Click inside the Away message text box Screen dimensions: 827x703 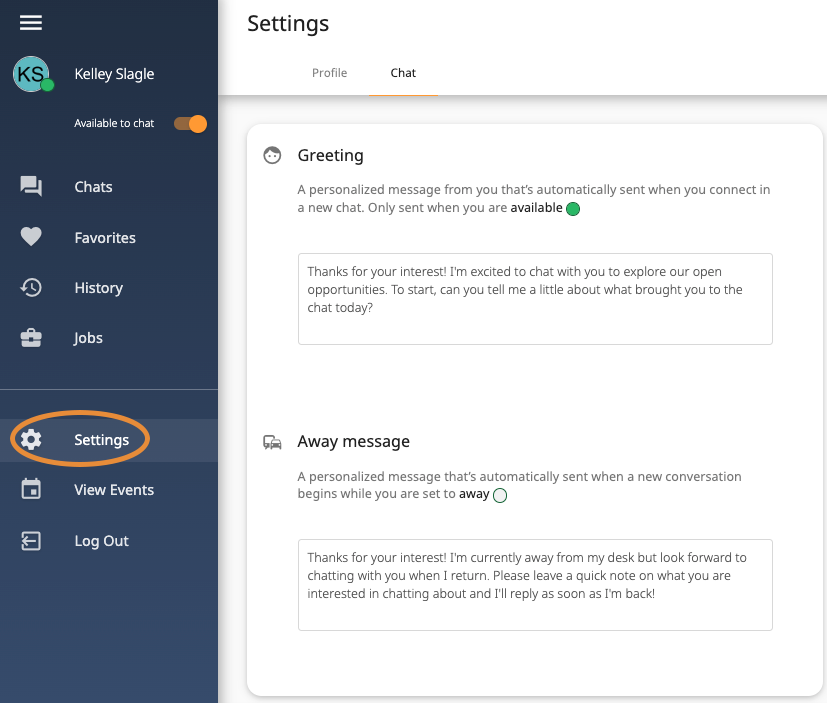tap(535, 585)
